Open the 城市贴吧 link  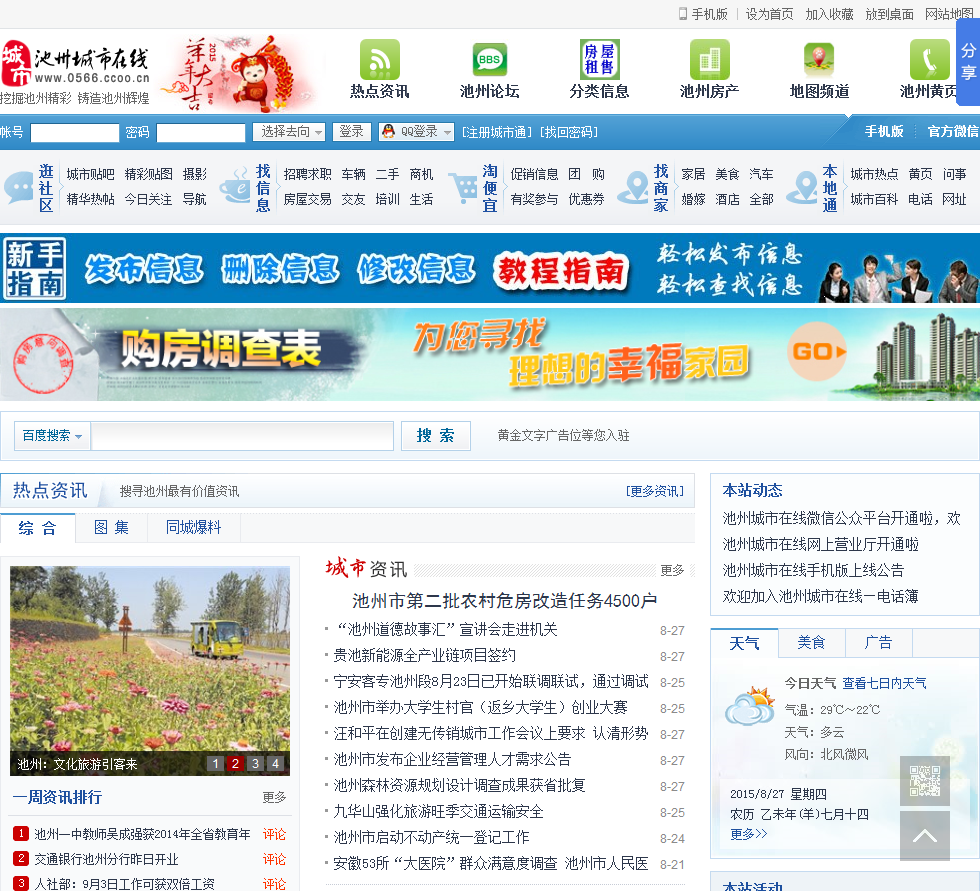coord(91,174)
